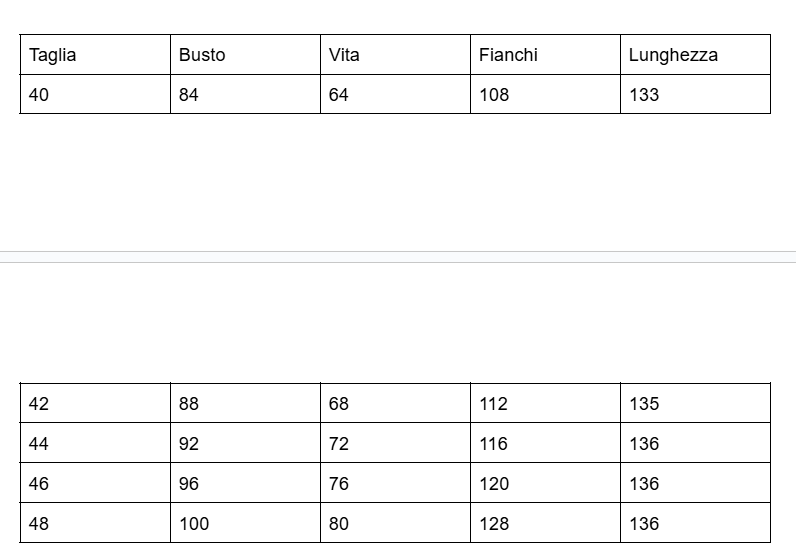Select the cell showing 135
Image resolution: width=796 pixels, height=555 pixels.
pyautogui.click(x=695, y=403)
